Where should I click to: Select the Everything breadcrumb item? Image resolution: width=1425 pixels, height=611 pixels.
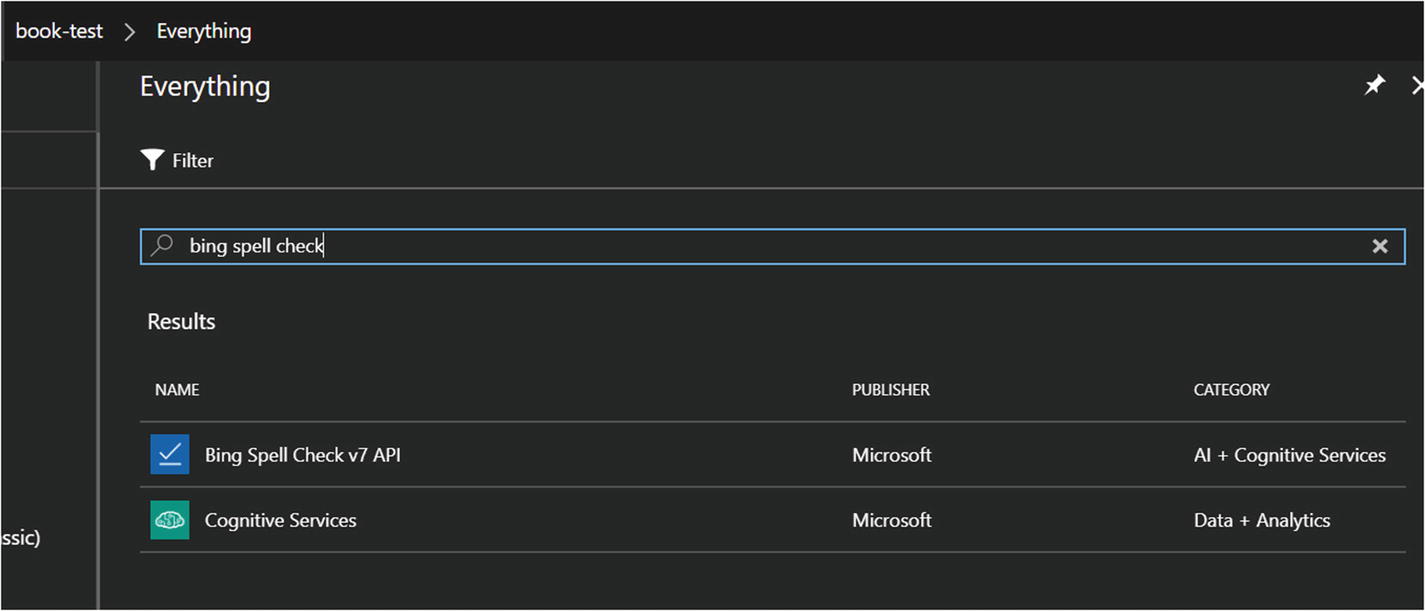tap(204, 31)
